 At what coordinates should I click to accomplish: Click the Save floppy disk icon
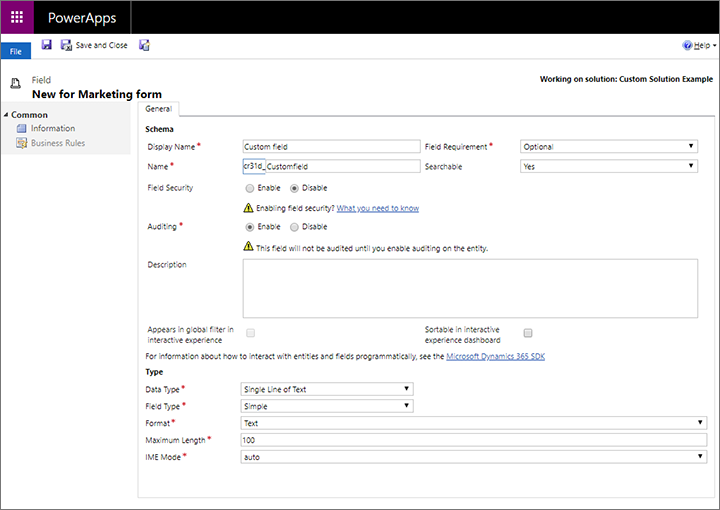point(46,45)
